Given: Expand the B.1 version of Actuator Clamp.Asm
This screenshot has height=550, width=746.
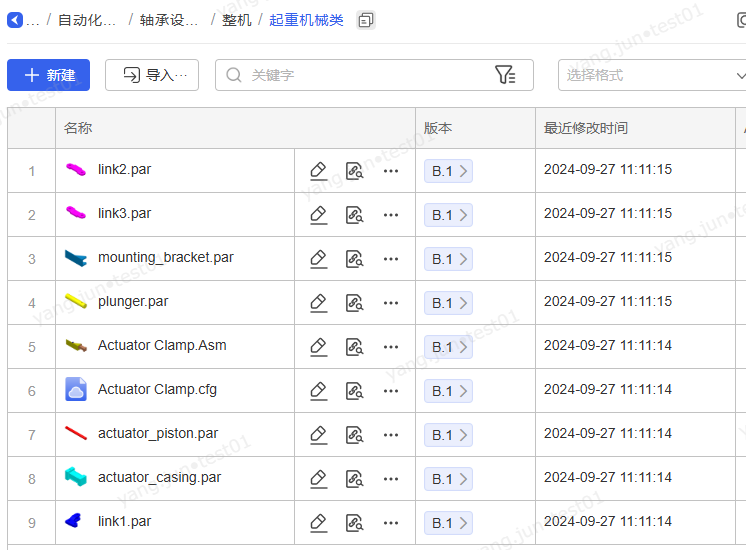Looking at the screenshot, I should 448,347.
